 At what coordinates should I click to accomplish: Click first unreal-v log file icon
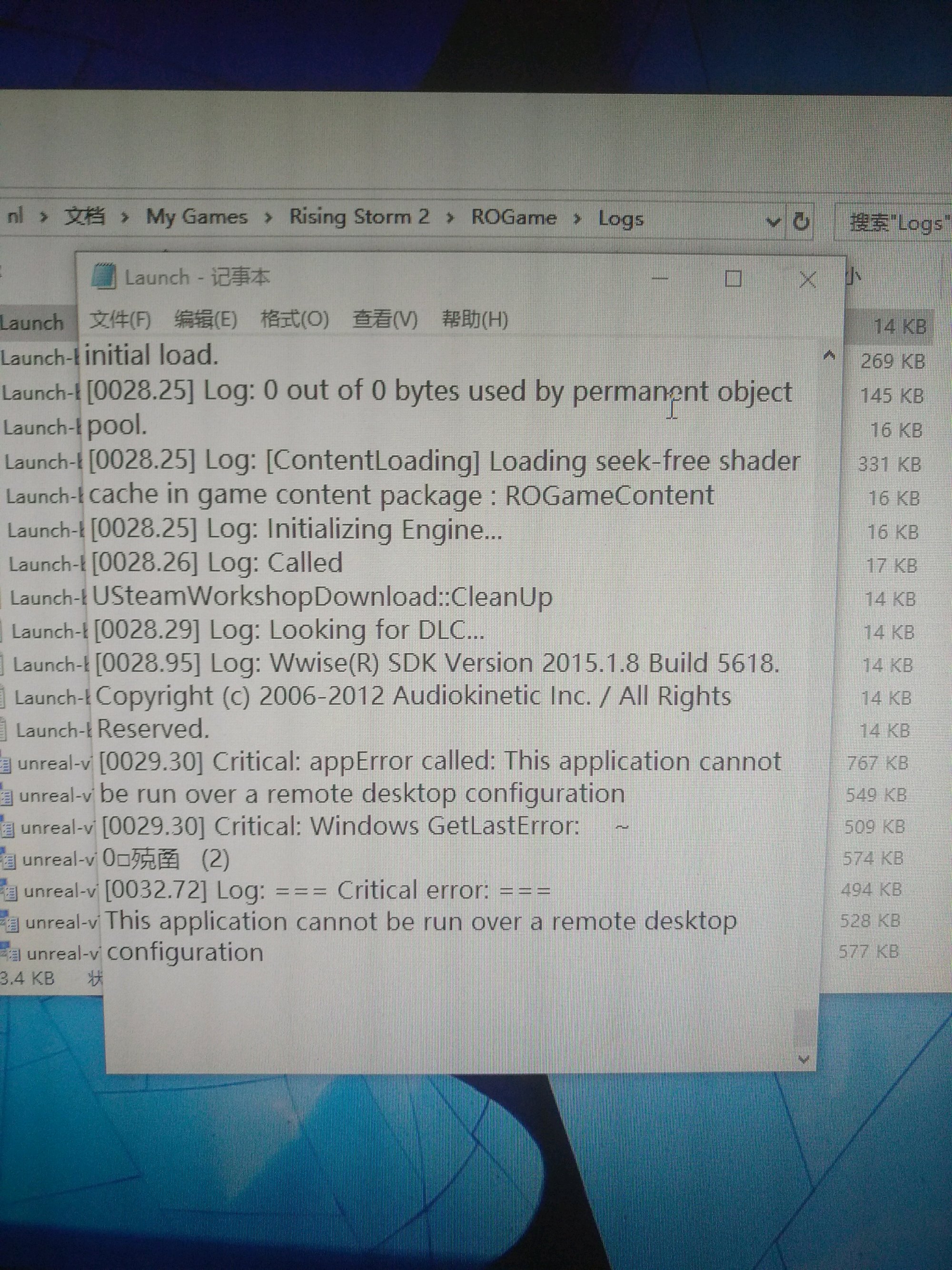6,765
